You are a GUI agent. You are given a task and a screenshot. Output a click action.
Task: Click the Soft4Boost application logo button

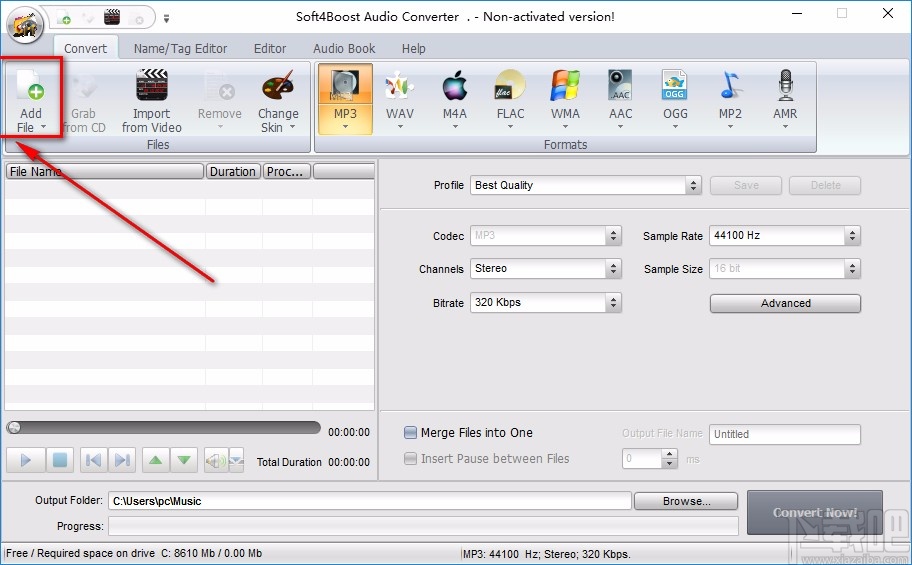tap(24, 25)
